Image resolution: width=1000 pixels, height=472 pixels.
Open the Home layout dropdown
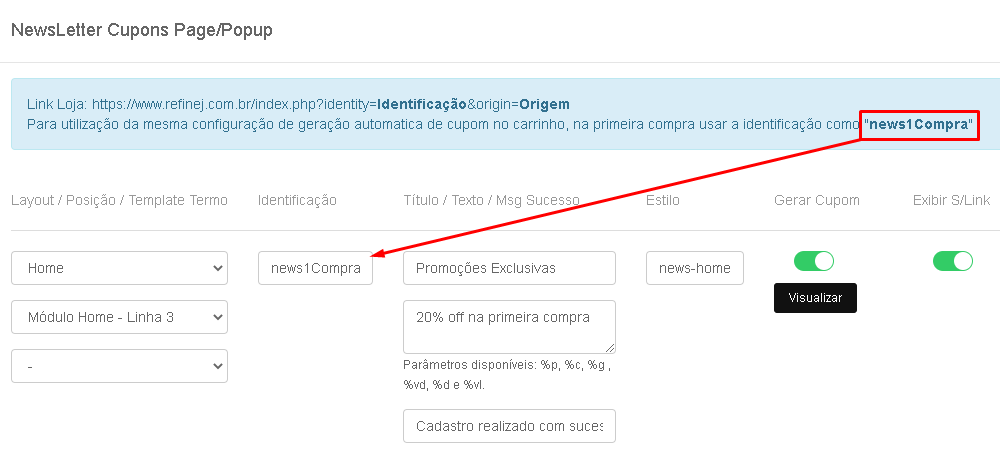(x=119, y=268)
